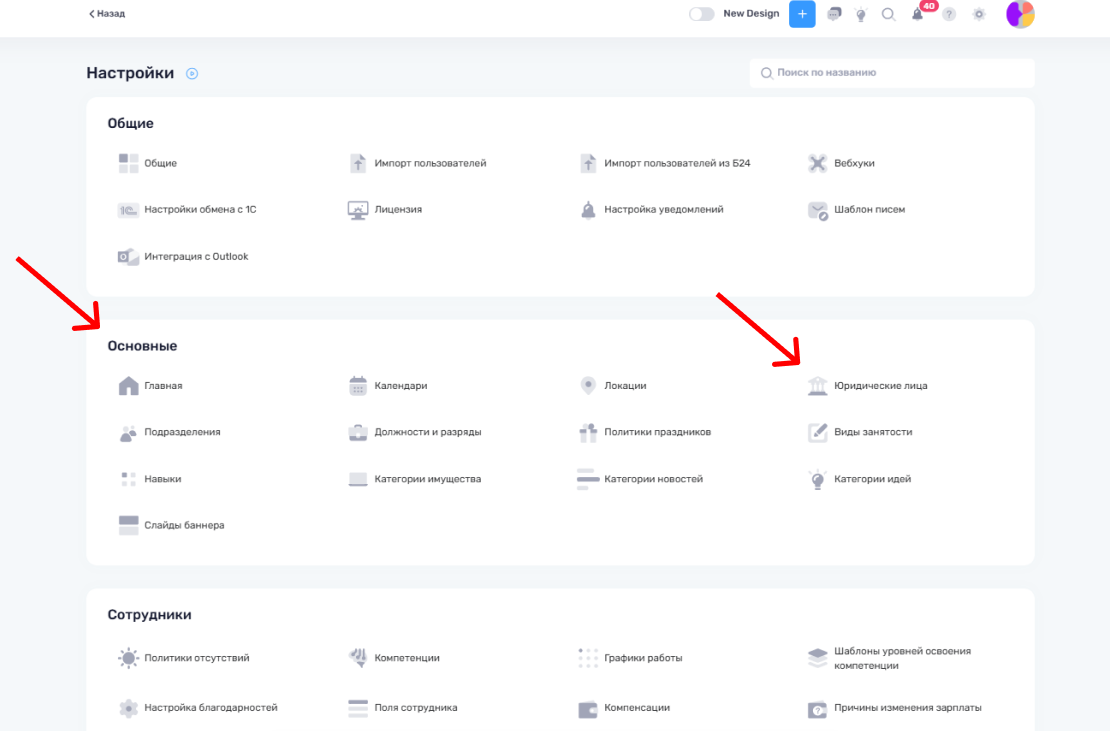Click the blue plus add button
Screen dimensions: 1110x731
tap(802, 14)
